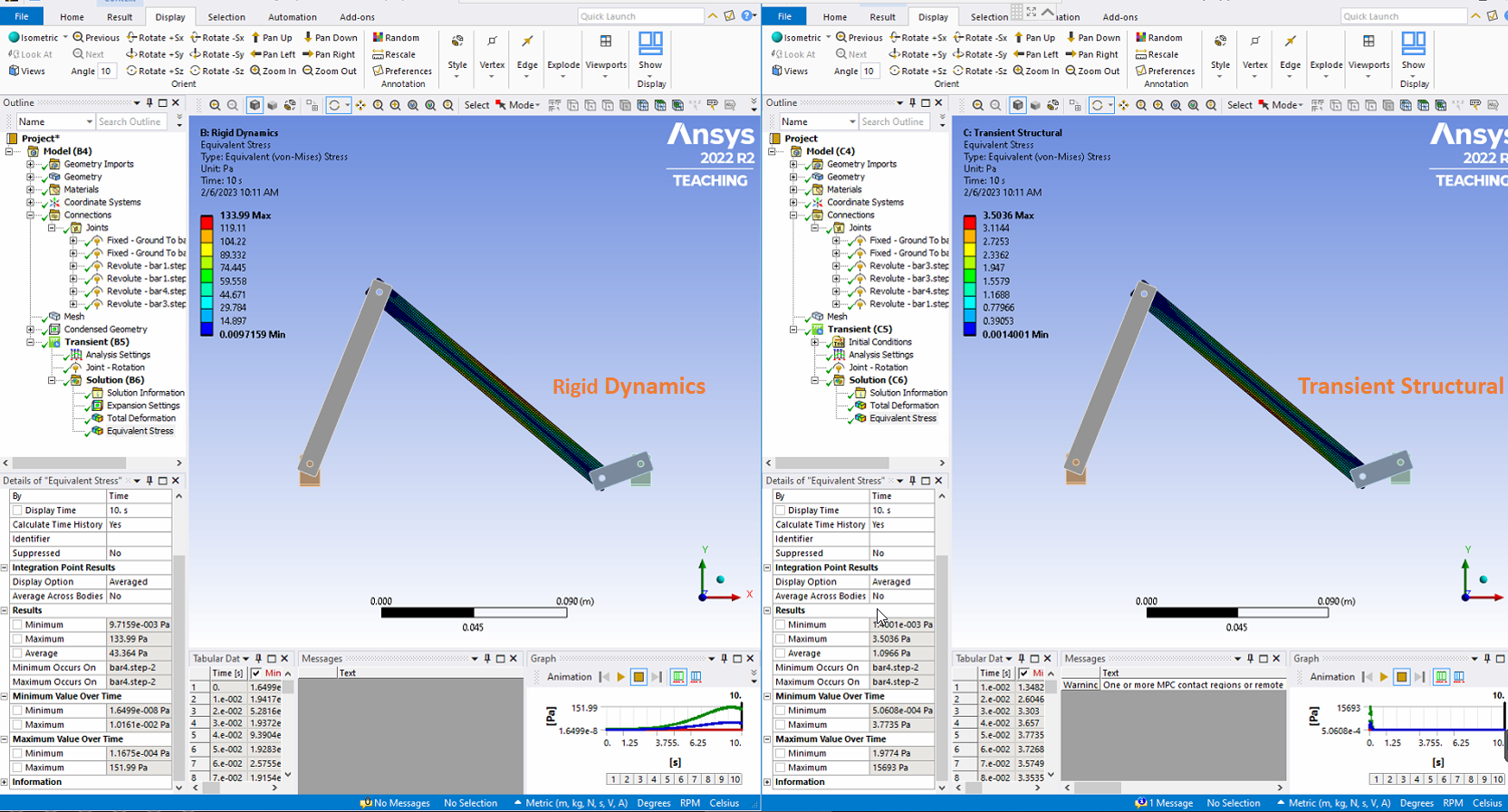The height and width of the screenshot is (812, 1508).
Task: Open the Name filter dropdown in left Outline
Action: [89, 121]
